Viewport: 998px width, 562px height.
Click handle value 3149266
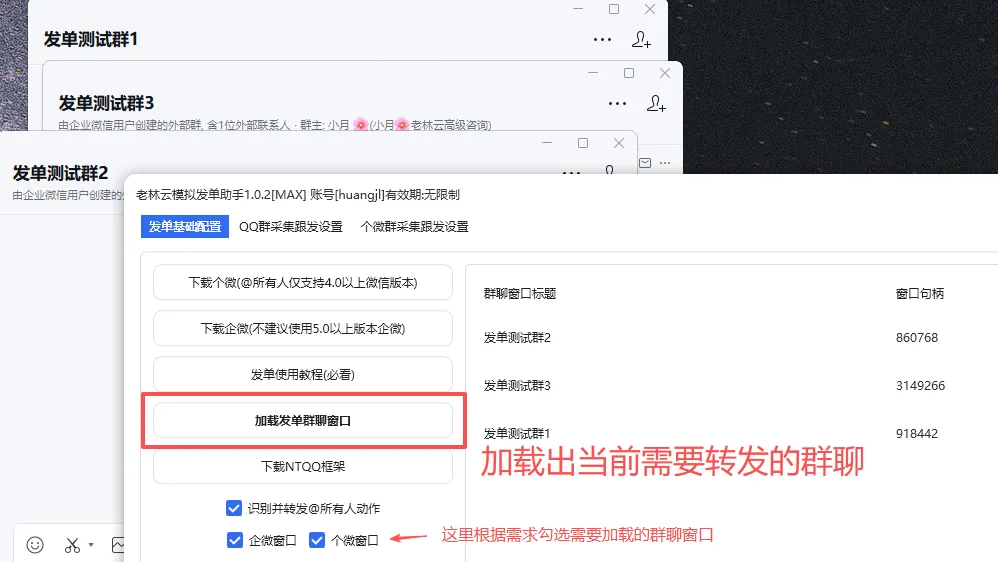tap(920, 386)
